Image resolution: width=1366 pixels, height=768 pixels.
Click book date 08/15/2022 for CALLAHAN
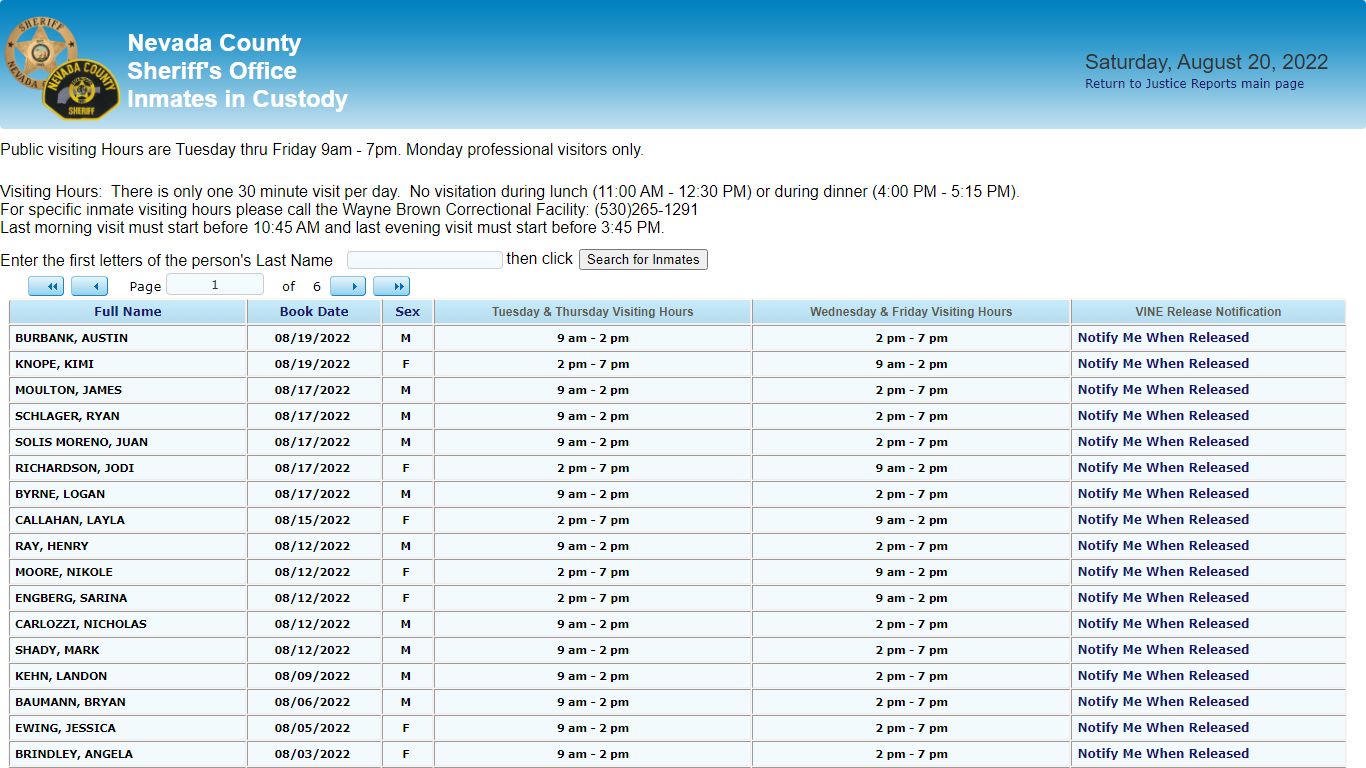coord(313,520)
